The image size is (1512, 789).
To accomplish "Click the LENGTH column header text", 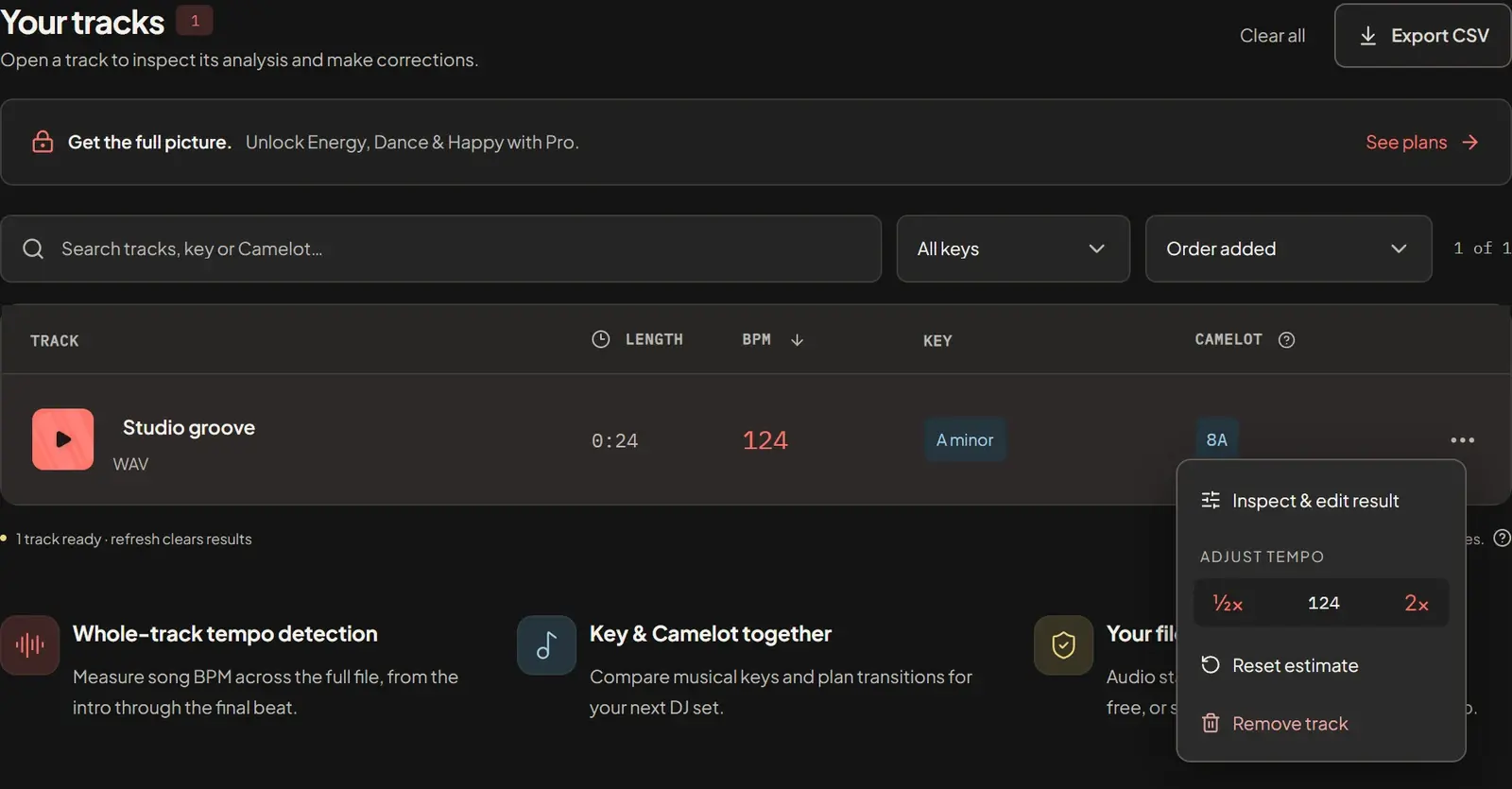I will tap(654, 339).
